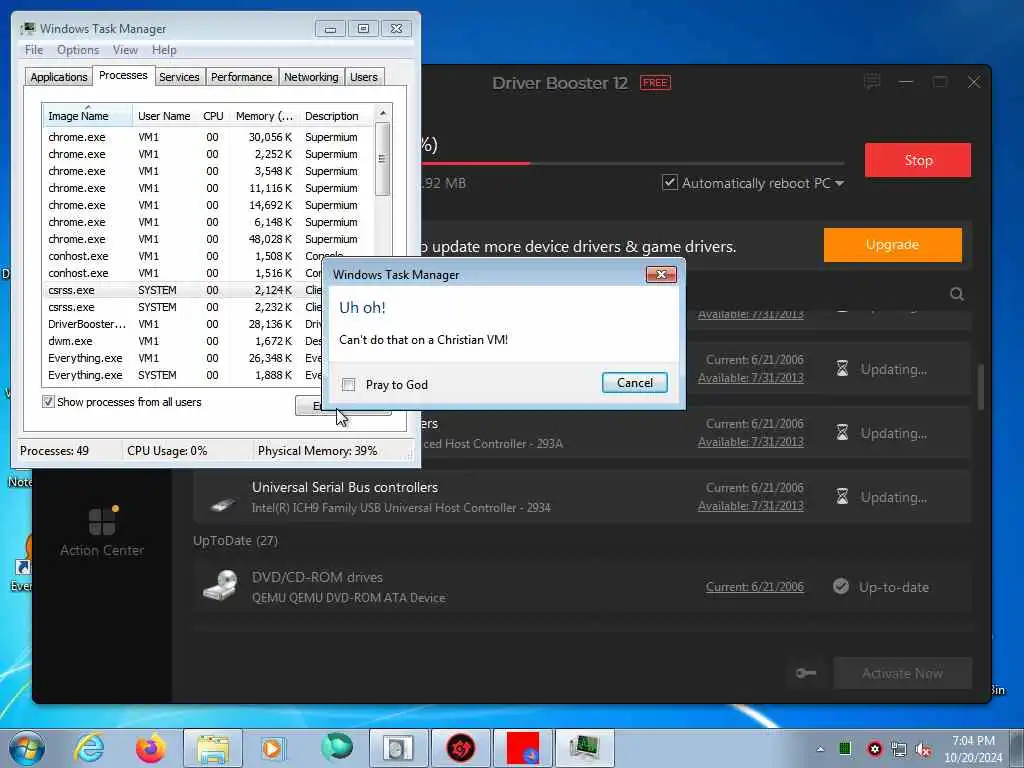This screenshot has height=768, width=1024.
Task: Open the Driver Booster feedback icon
Action: coord(872,82)
